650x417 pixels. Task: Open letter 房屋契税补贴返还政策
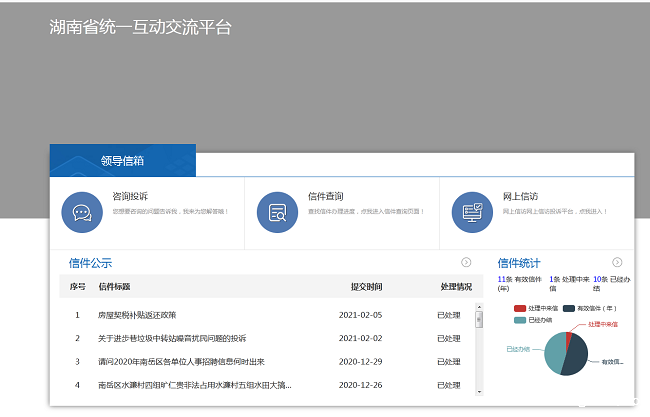137,315
